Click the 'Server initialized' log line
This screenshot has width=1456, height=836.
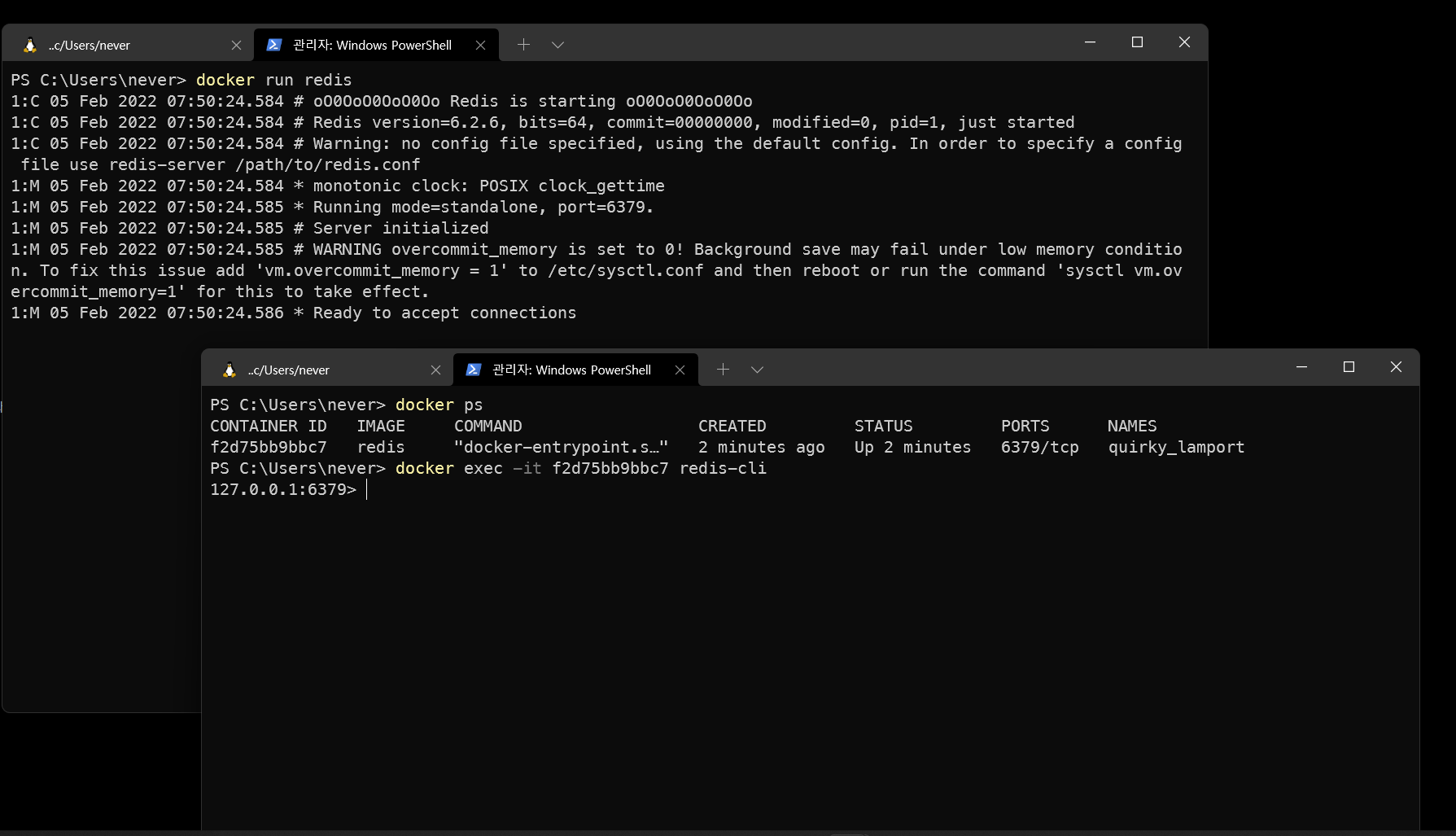tap(401, 228)
